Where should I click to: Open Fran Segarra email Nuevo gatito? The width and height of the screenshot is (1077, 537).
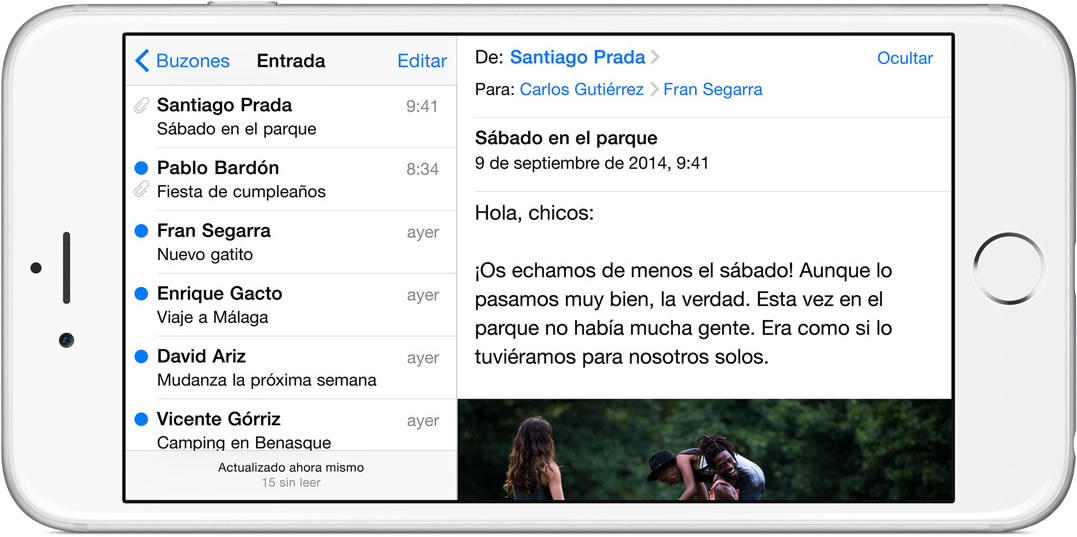tap(291, 242)
